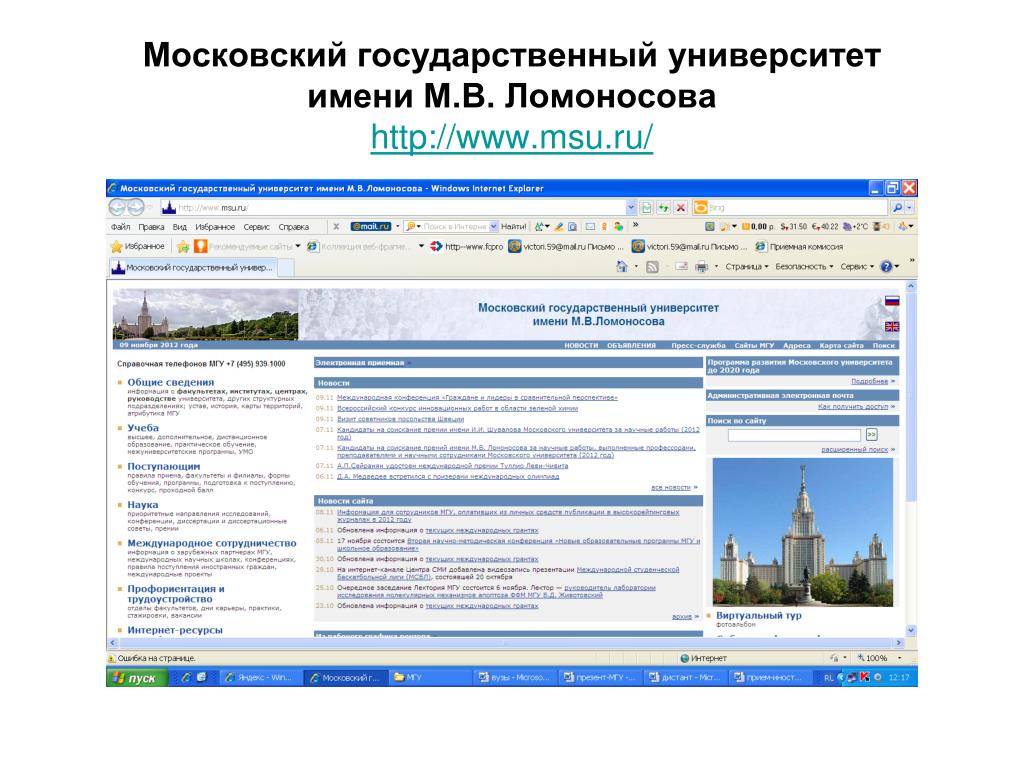Open the МГУ folder taskbar button

click(430, 678)
